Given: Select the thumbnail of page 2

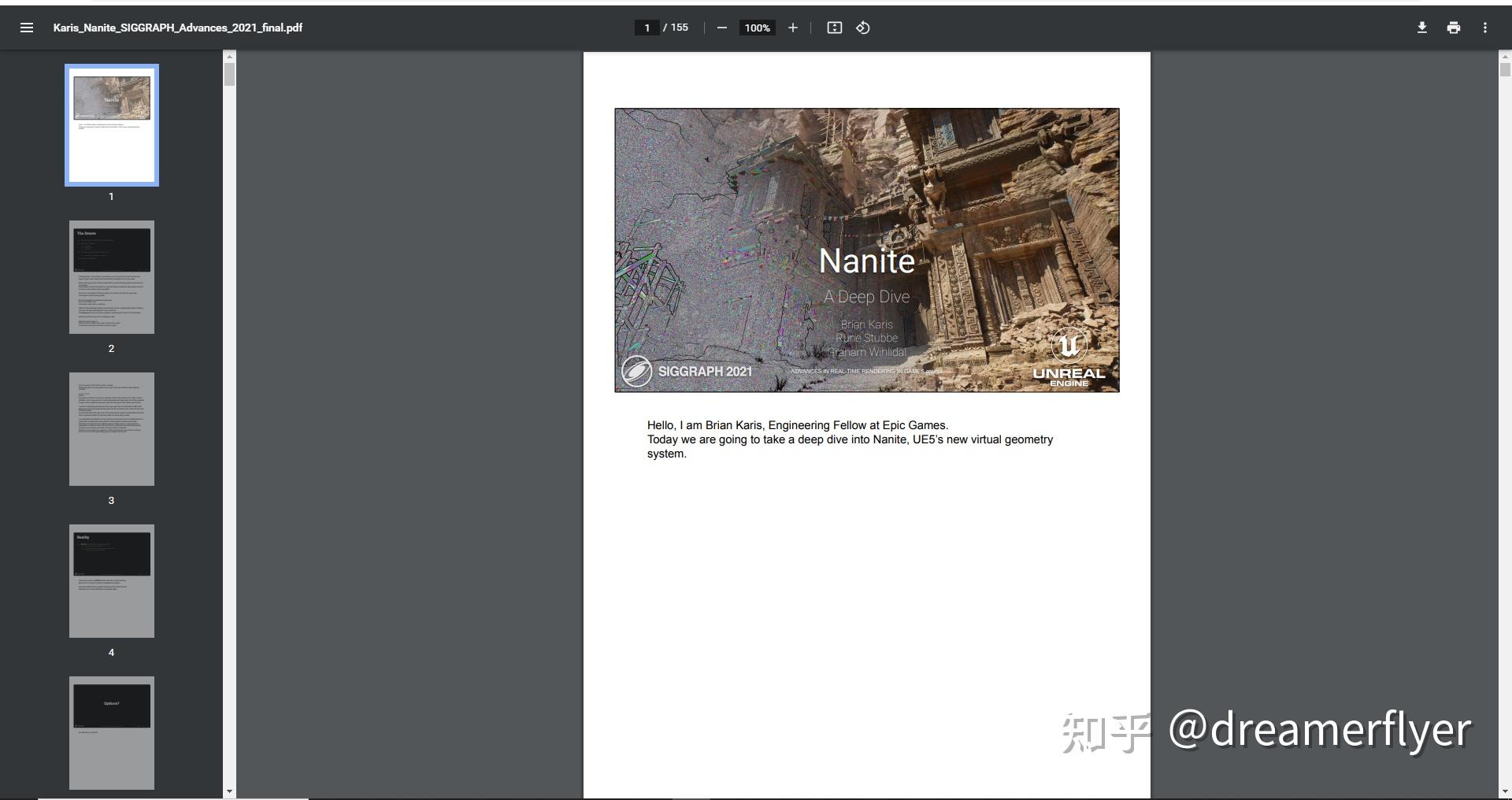Looking at the screenshot, I should pyautogui.click(x=111, y=277).
